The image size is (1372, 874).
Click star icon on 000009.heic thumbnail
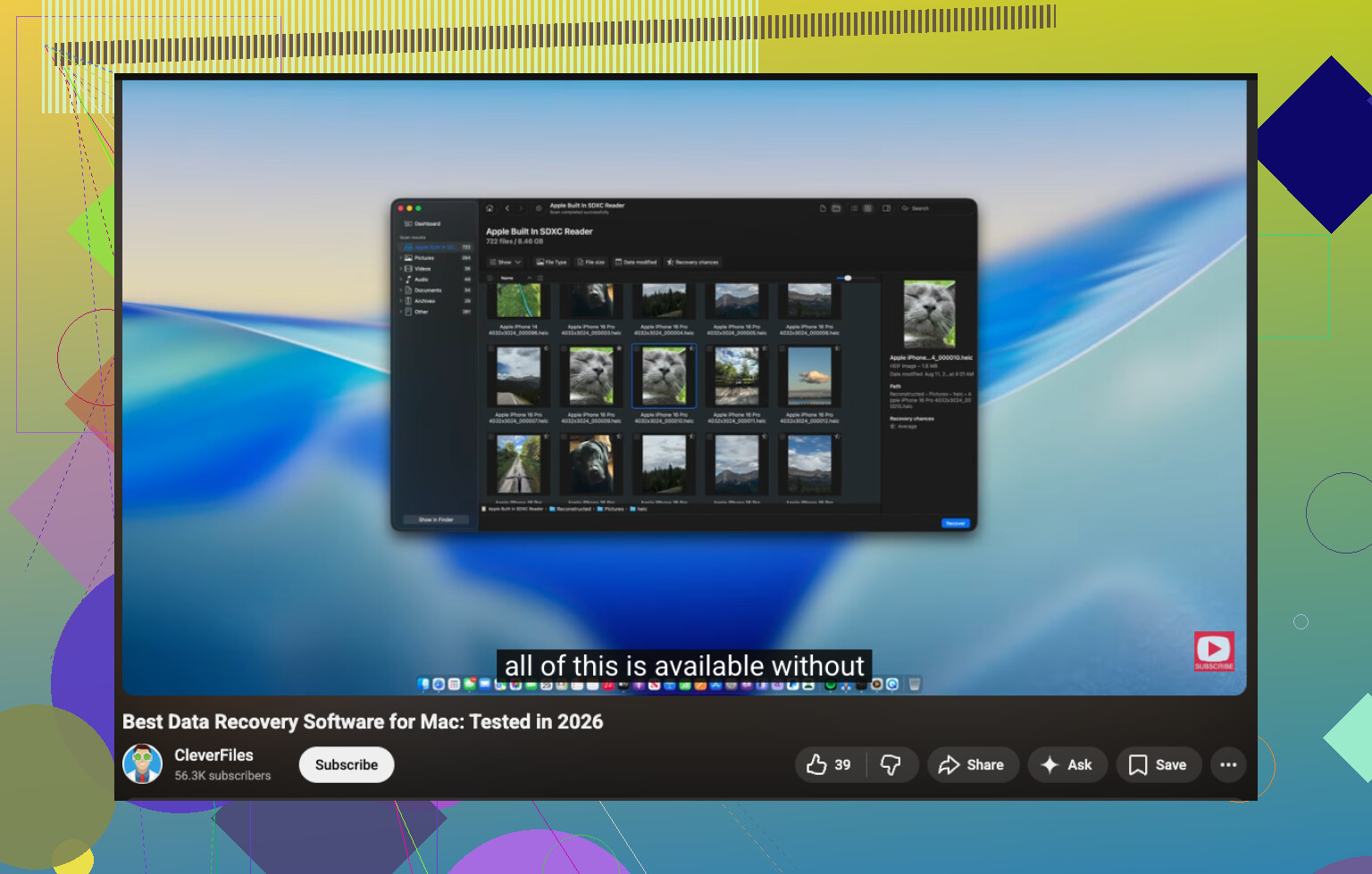pyautogui.click(x=619, y=348)
